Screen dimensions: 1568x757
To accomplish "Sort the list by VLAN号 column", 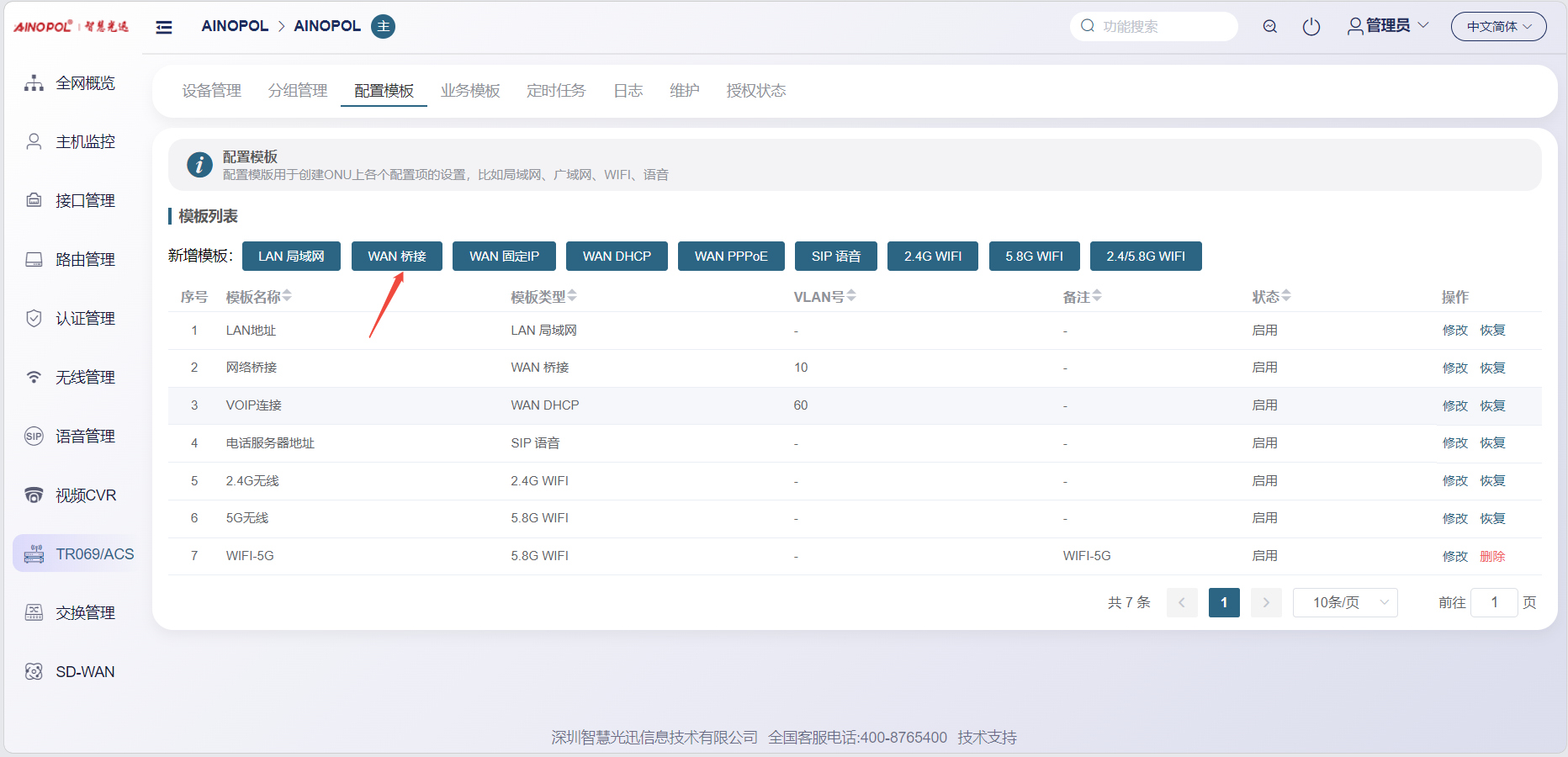I will click(824, 297).
